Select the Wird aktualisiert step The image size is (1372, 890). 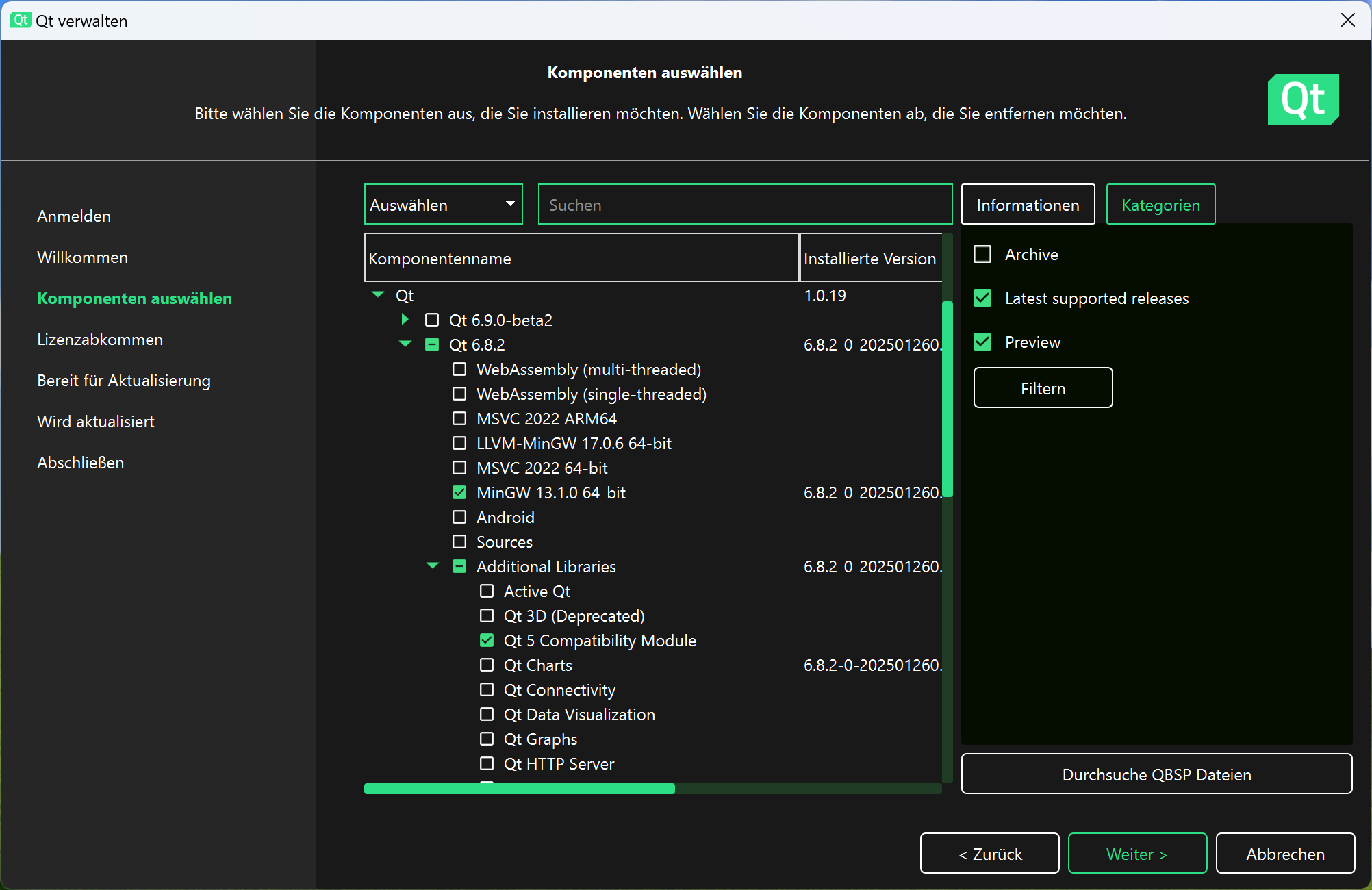click(96, 422)
